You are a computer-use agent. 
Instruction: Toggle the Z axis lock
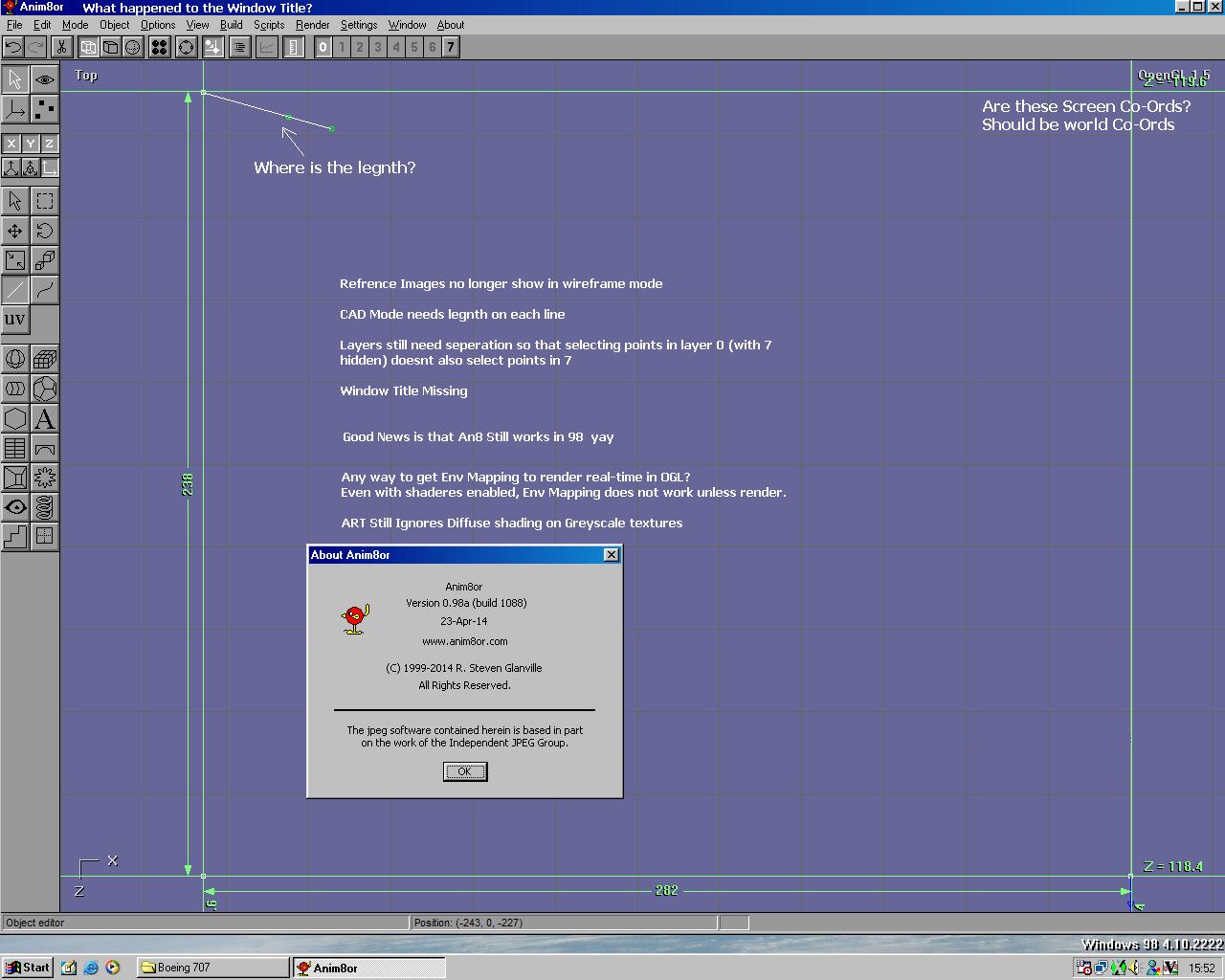click(x=49, y=144)
